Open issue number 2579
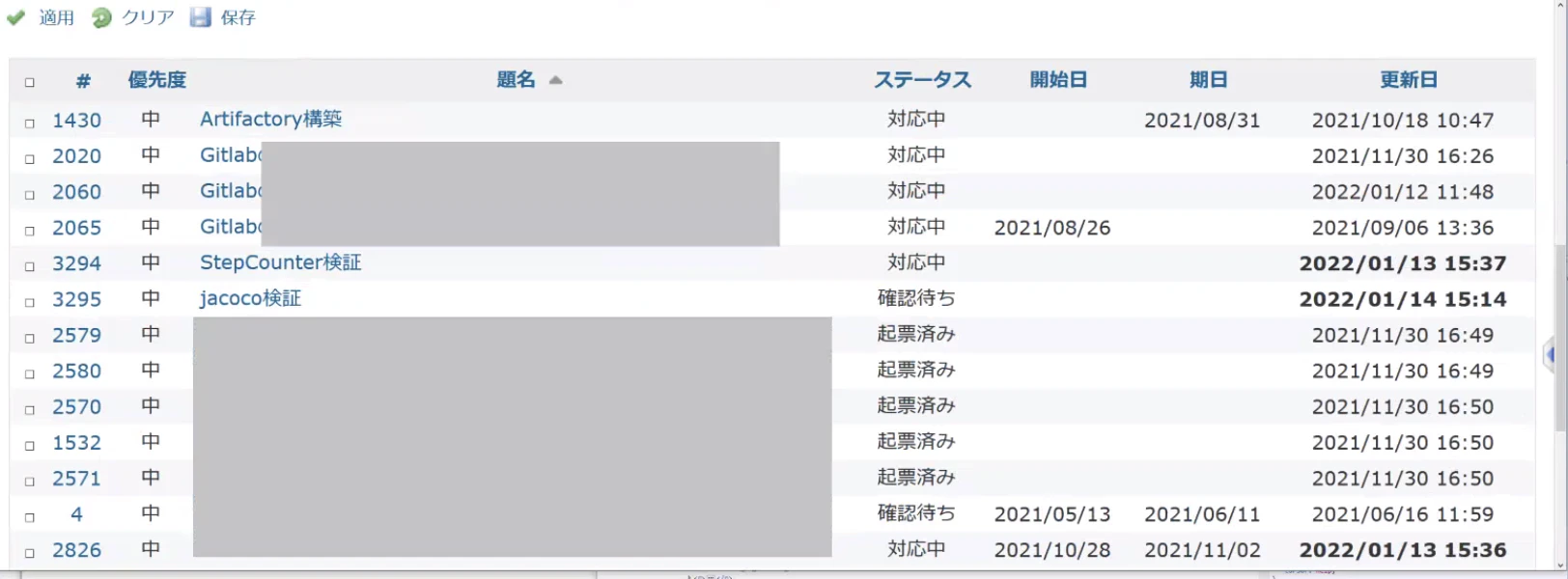This screenshot has height=579, width=1568. 76,335
